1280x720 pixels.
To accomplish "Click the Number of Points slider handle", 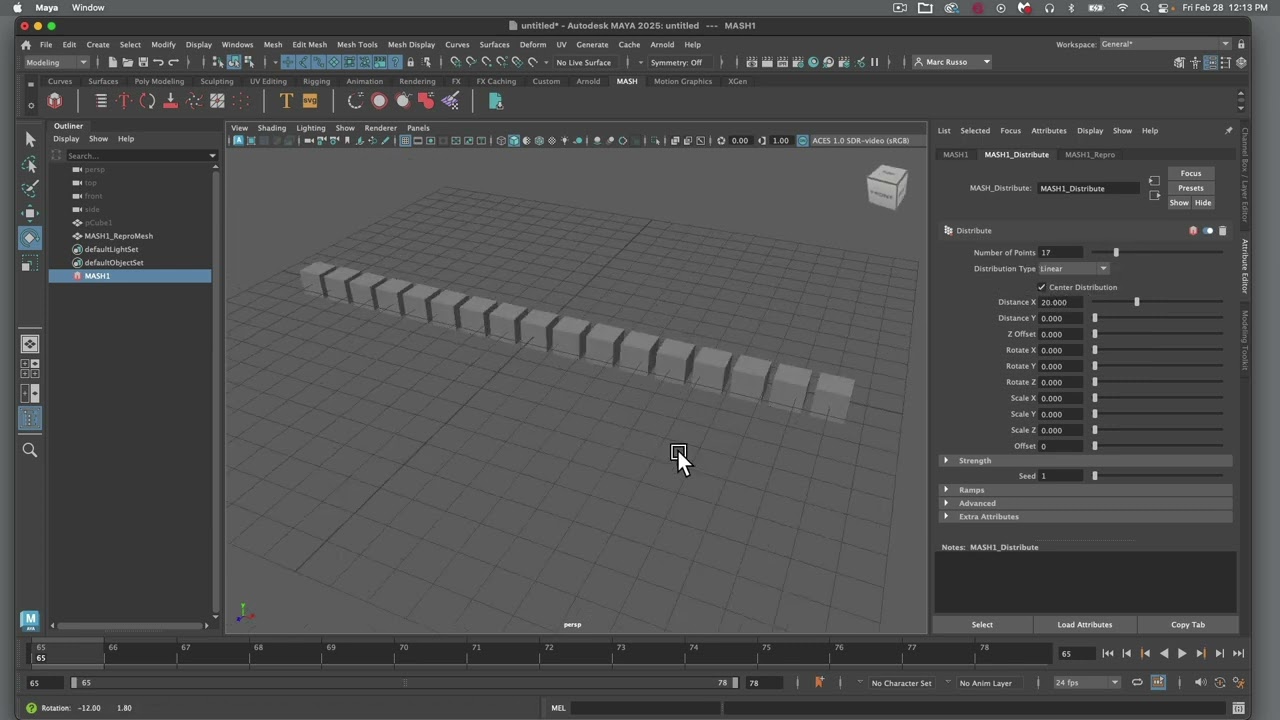I will click(x=1116, y=253).
